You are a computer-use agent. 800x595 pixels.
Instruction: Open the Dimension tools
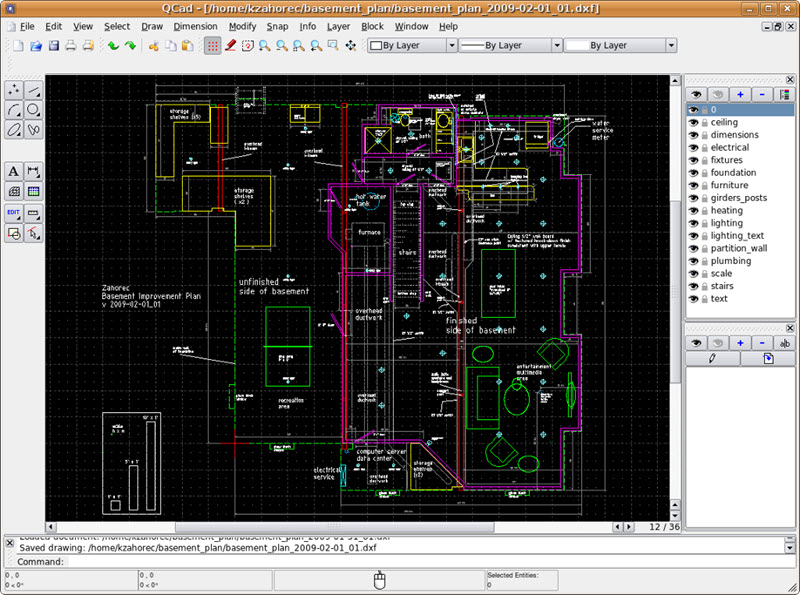33,170
